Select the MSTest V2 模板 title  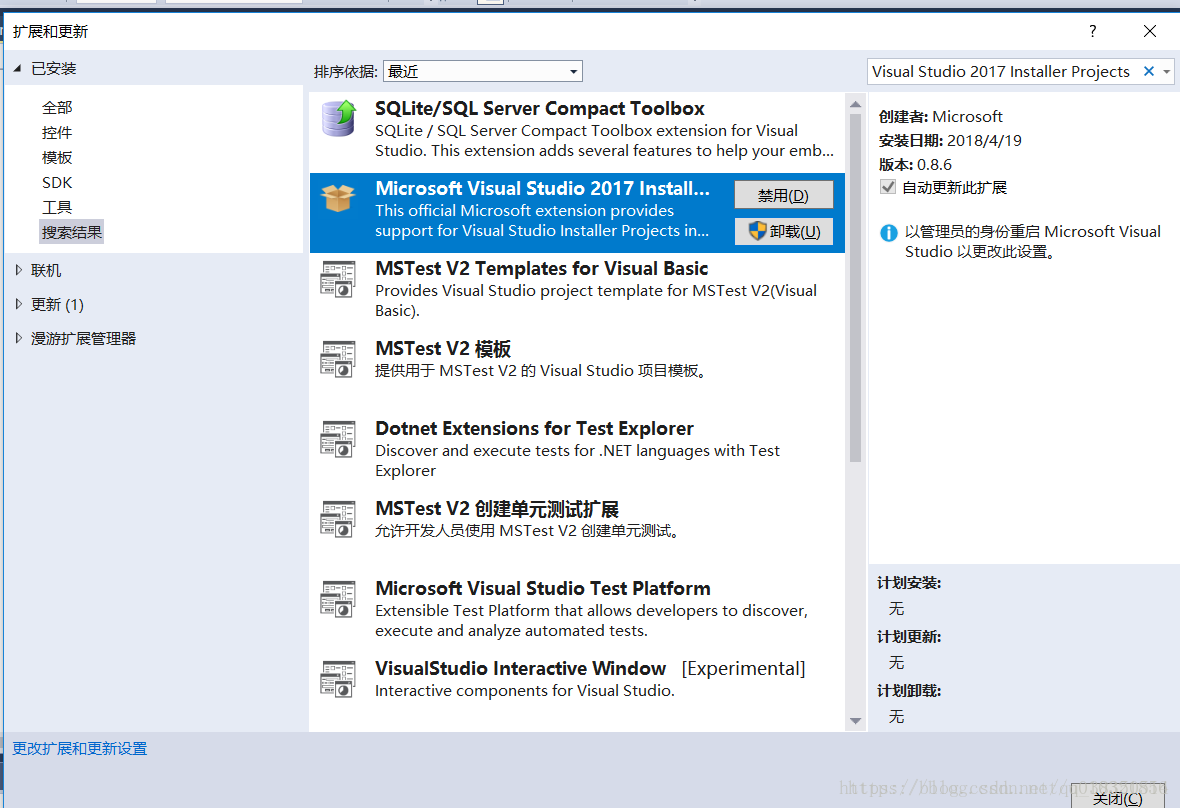[x=442, y=348]
